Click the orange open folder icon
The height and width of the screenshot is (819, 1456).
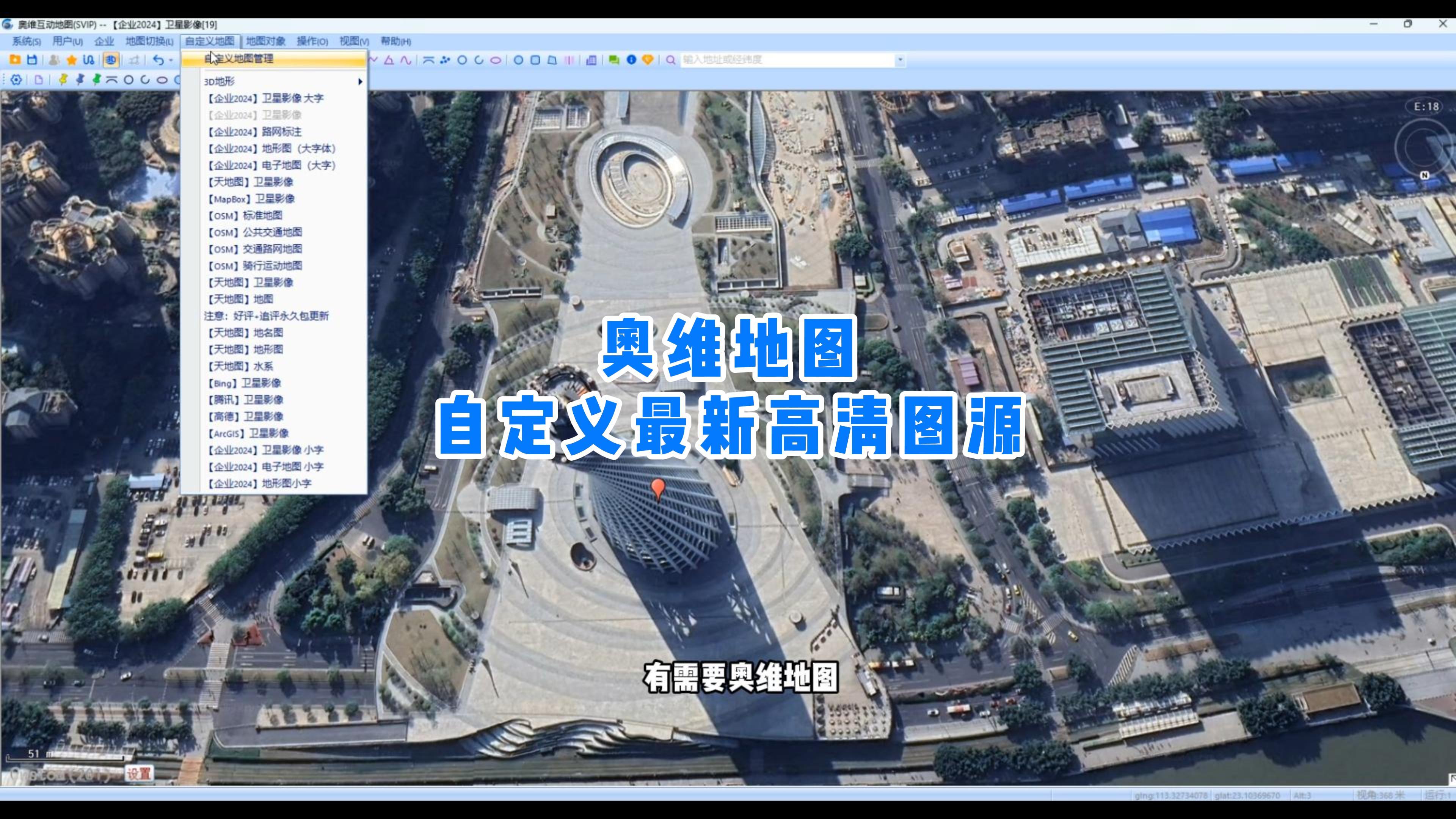click(x=15, y=60)
